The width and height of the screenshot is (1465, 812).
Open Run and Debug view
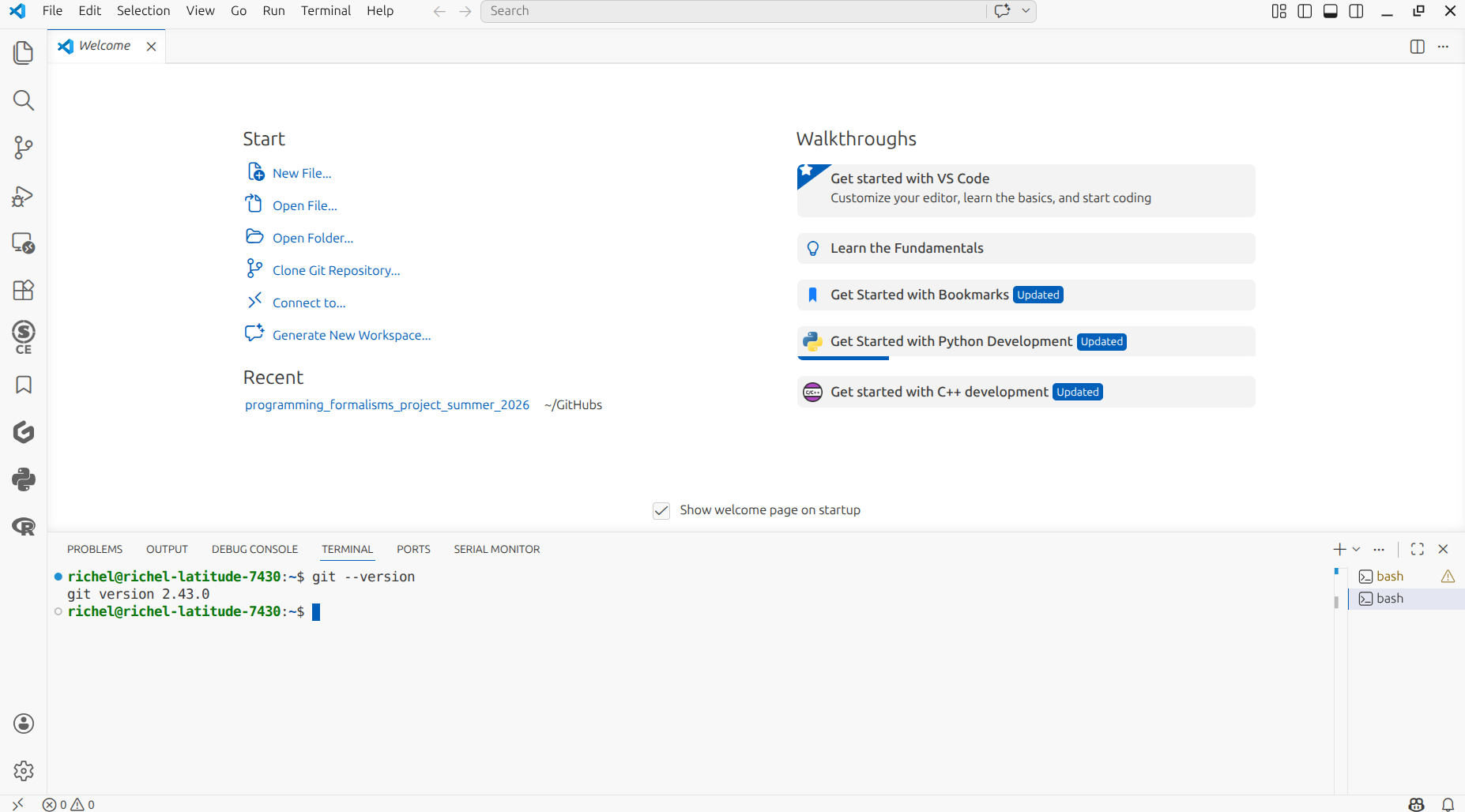click(24, 195)
